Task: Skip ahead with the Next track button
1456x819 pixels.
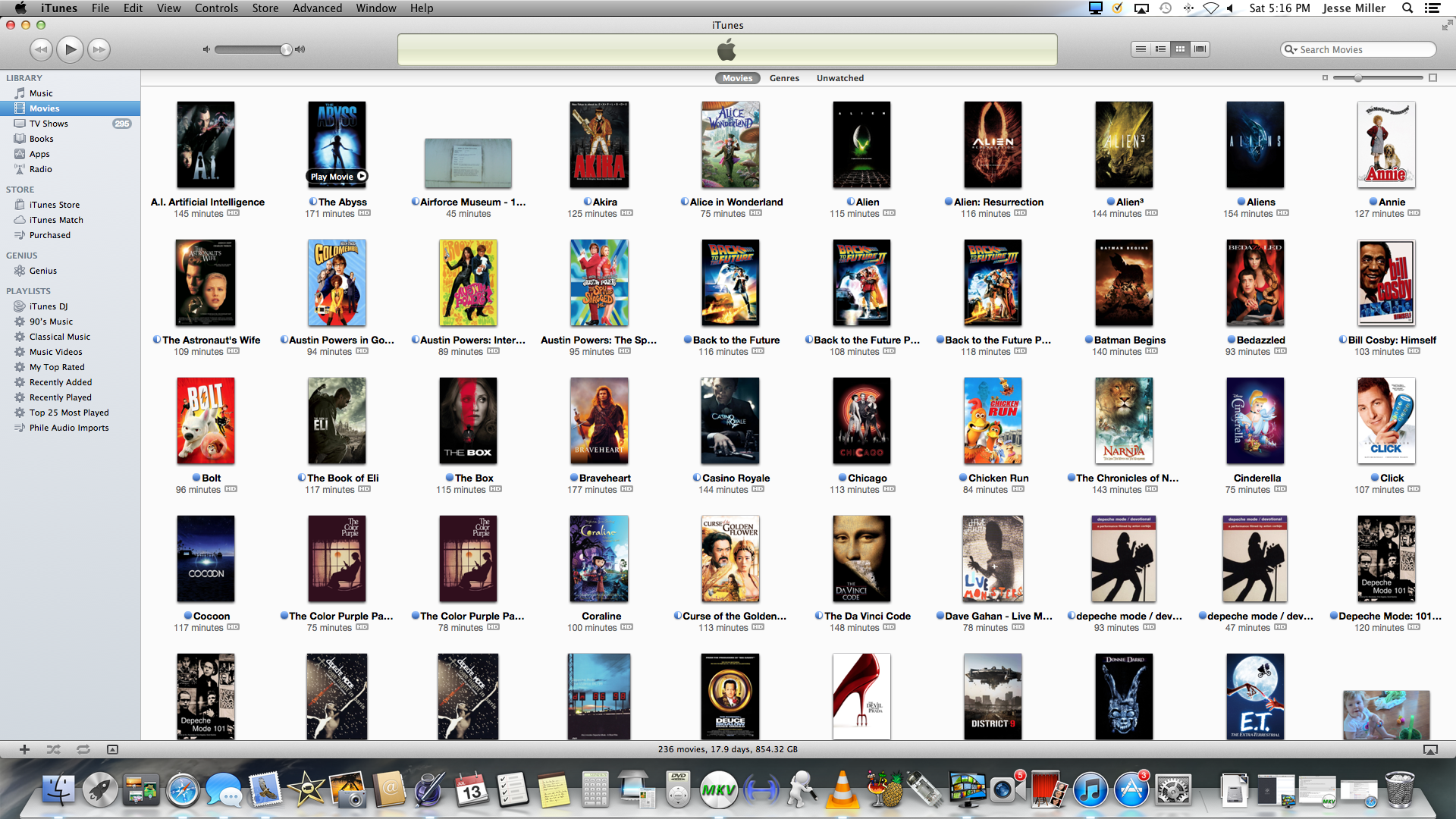Action: click(99, 49)
